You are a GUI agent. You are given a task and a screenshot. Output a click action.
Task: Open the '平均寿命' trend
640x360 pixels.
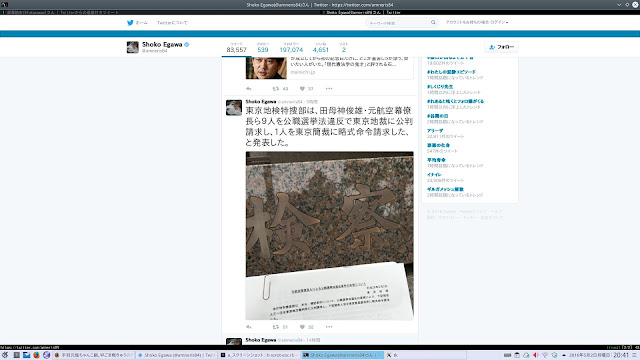(436, 160)
